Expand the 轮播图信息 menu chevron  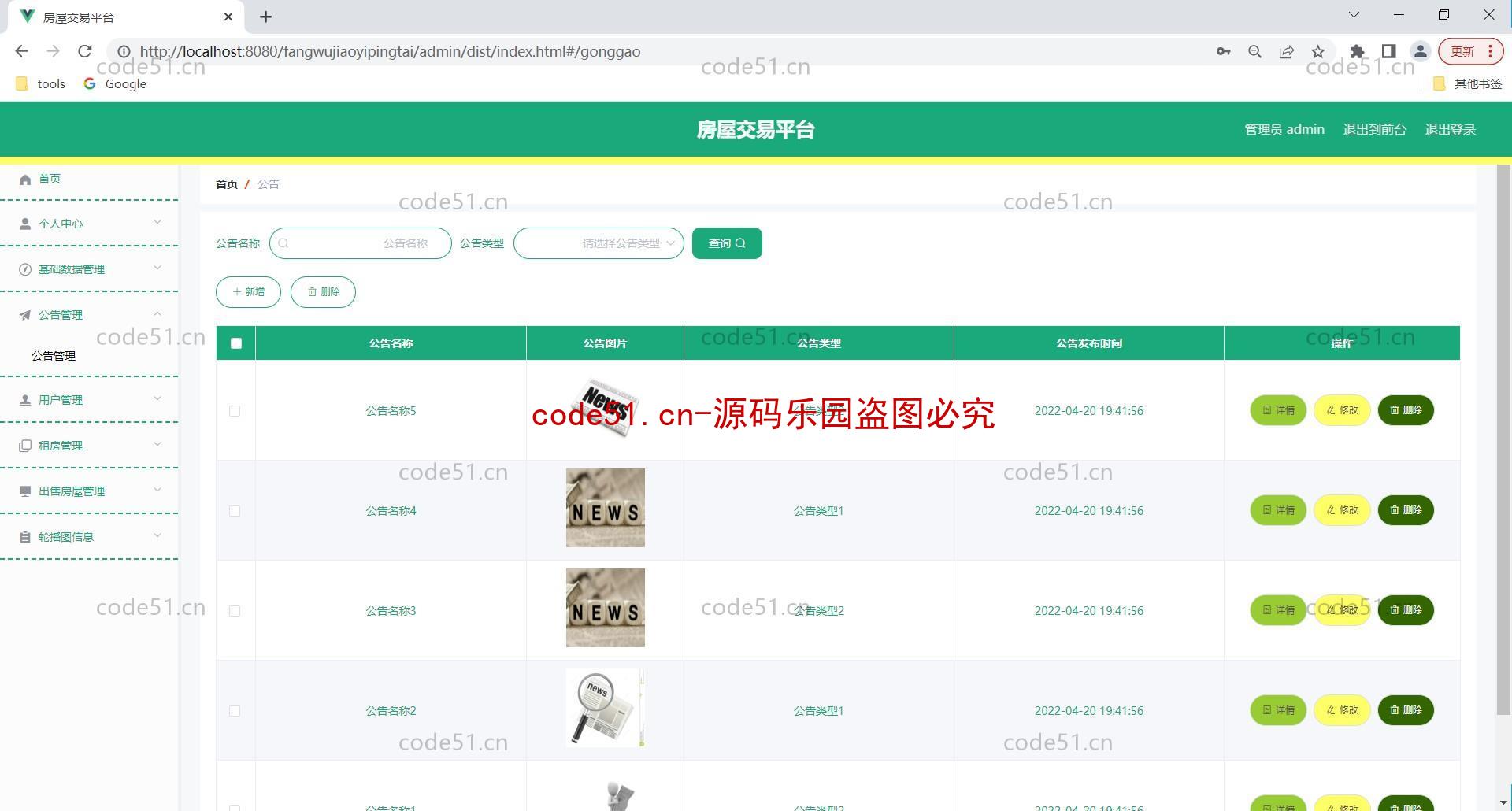[x=157, y=536]
